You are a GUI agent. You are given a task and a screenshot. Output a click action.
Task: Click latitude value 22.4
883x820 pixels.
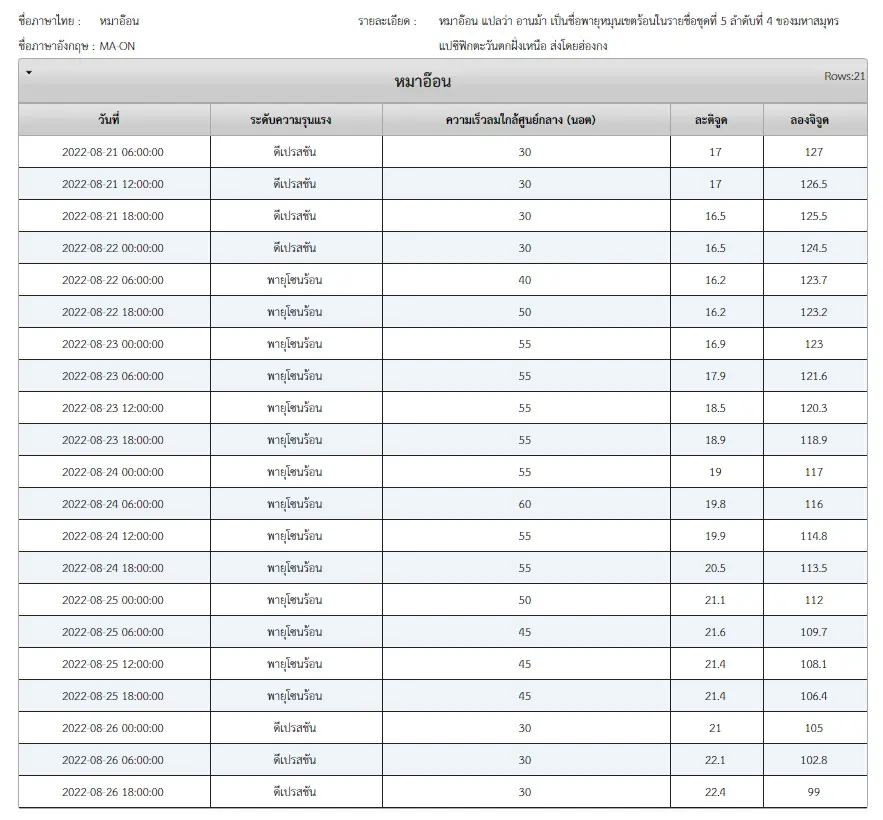point(715,792)
